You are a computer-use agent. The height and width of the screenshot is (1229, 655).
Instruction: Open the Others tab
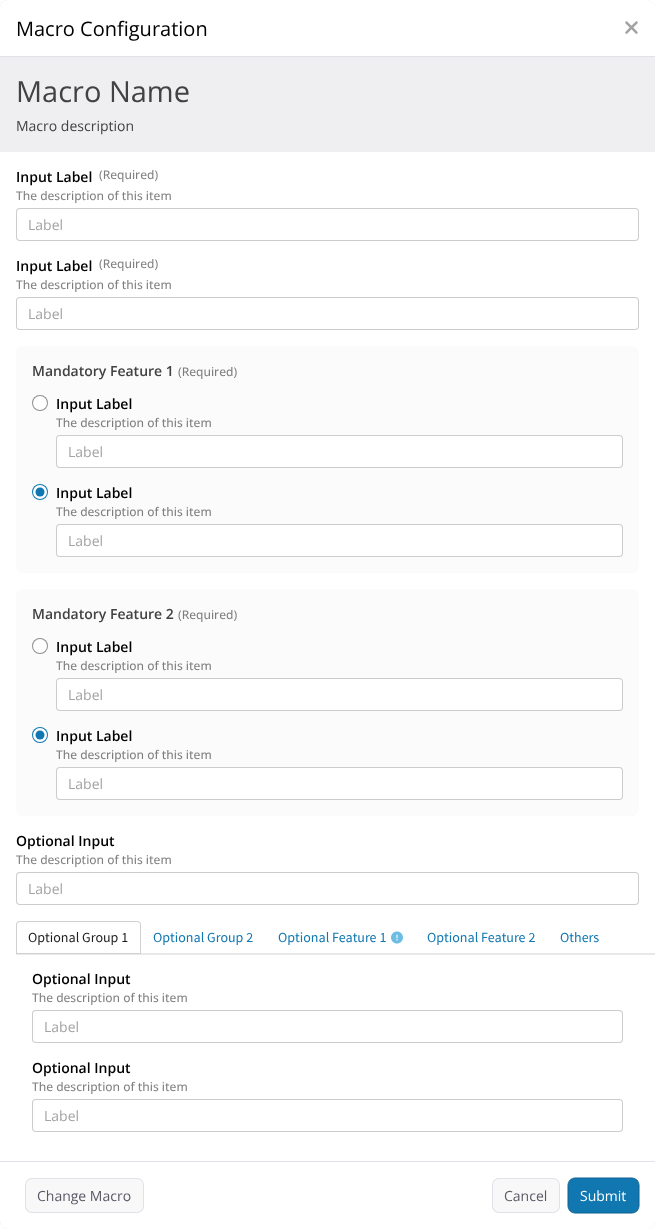point(579,938)
